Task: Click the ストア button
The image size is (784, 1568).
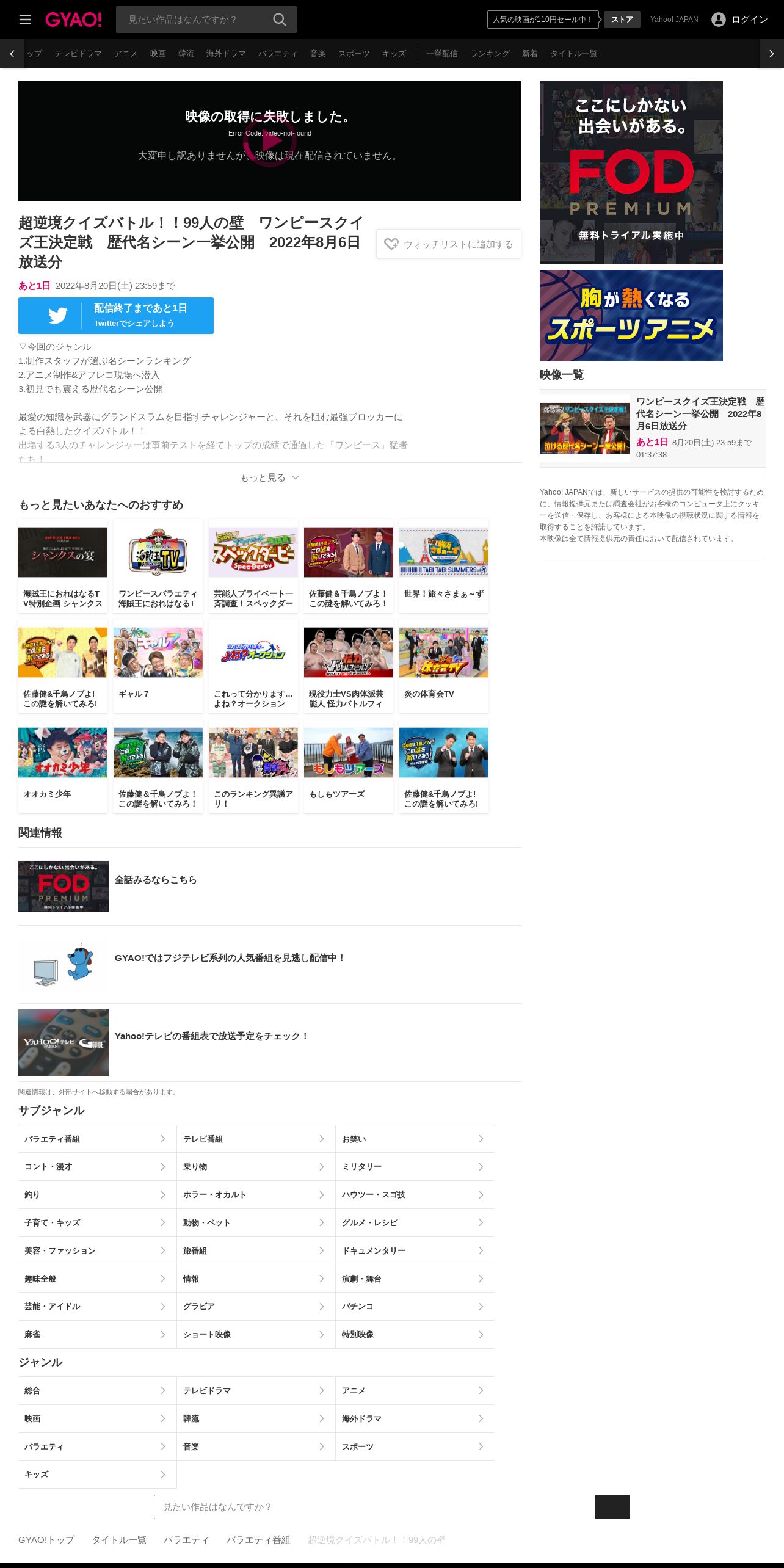Action: click(x=622, y=20)
